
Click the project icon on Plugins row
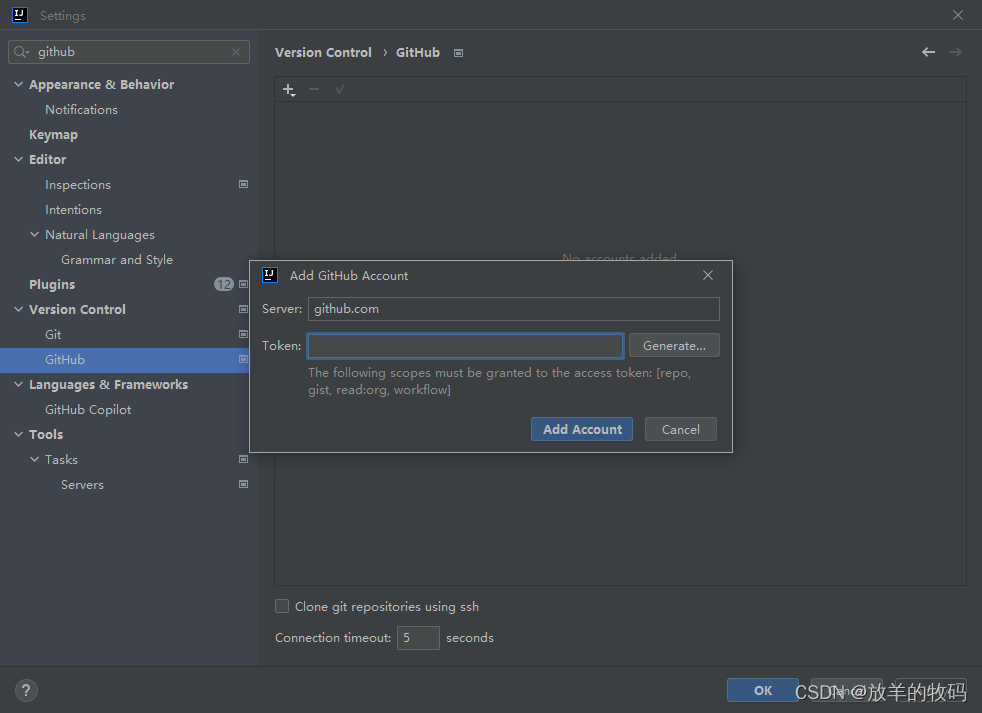[x=244, y=284]
